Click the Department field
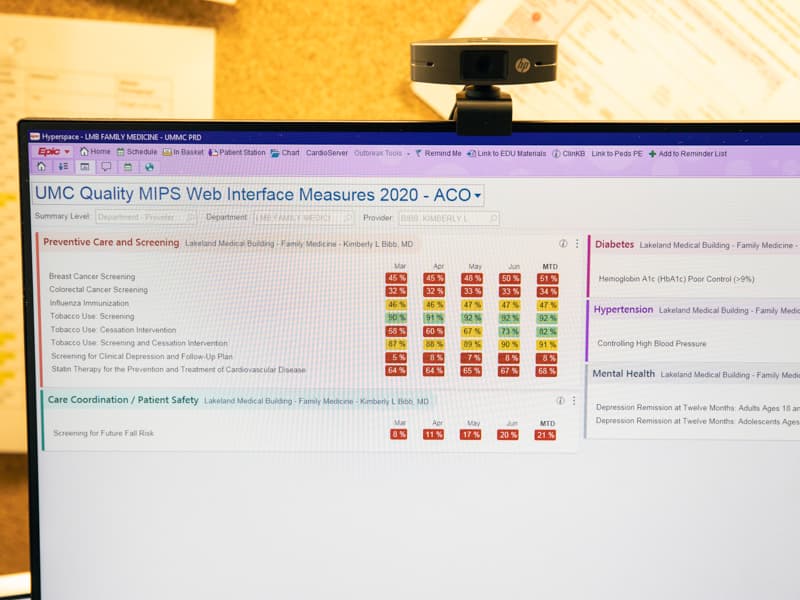The image size is (800, 600). tap(304, 218)
